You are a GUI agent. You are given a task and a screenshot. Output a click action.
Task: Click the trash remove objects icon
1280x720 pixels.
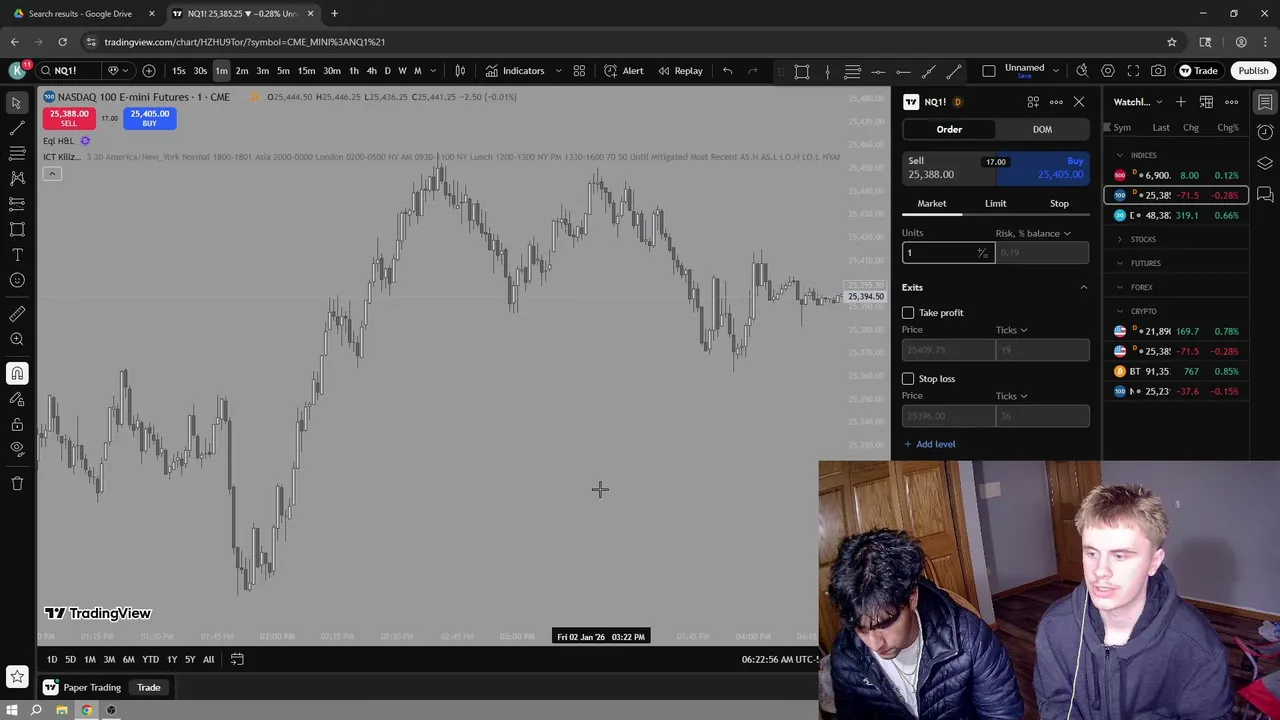tap(17, 483)
